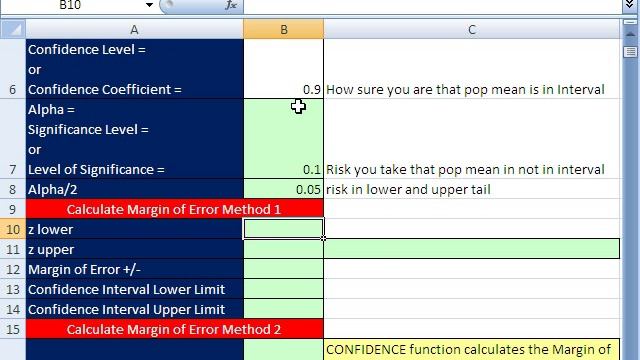Select green cell beside Margin of Error
Screen dimensions: 640x360
[284, 269]
